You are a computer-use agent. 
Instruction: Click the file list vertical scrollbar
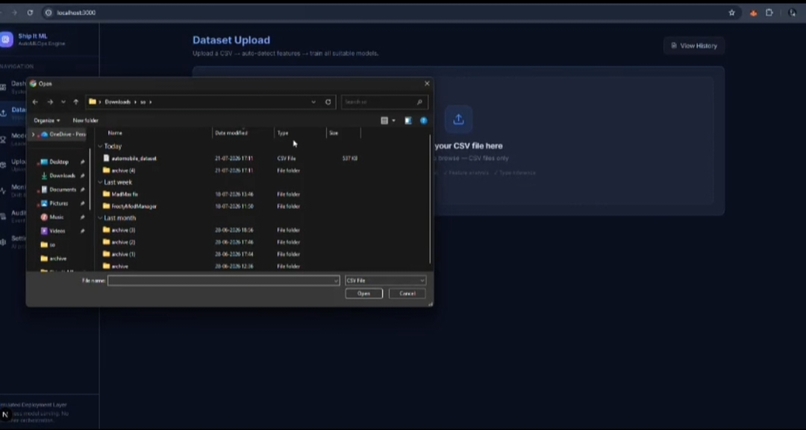(x=430, y=199)
